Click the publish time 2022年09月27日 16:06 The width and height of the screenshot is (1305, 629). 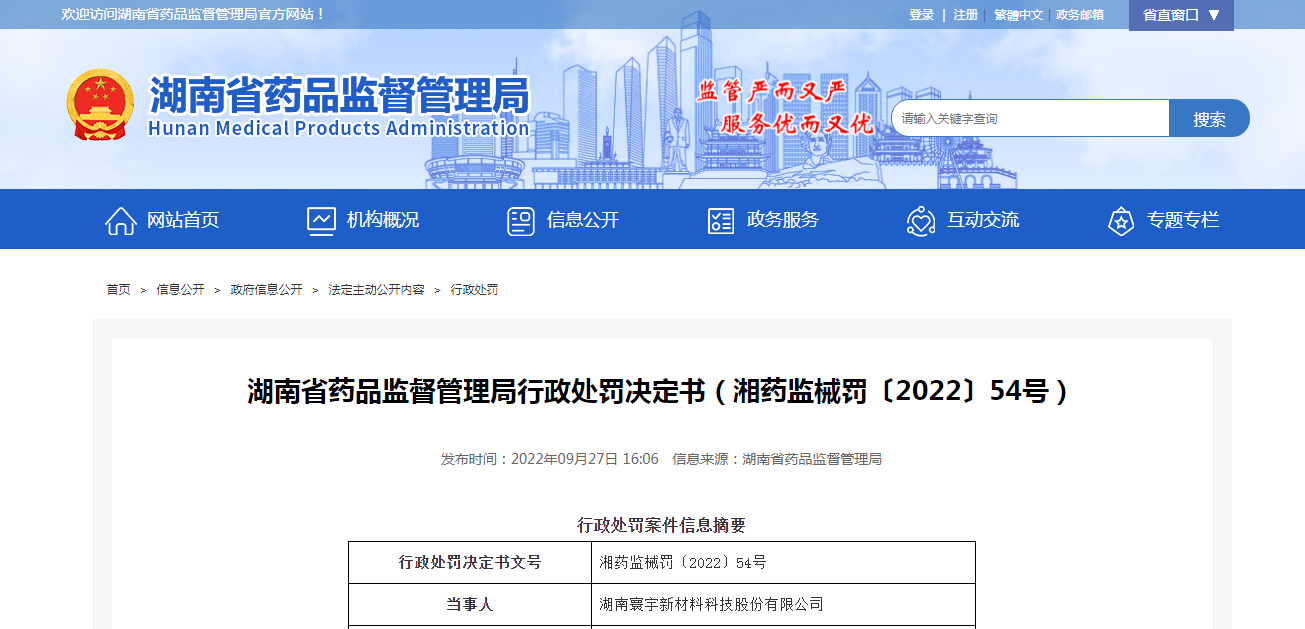[585, 459]
